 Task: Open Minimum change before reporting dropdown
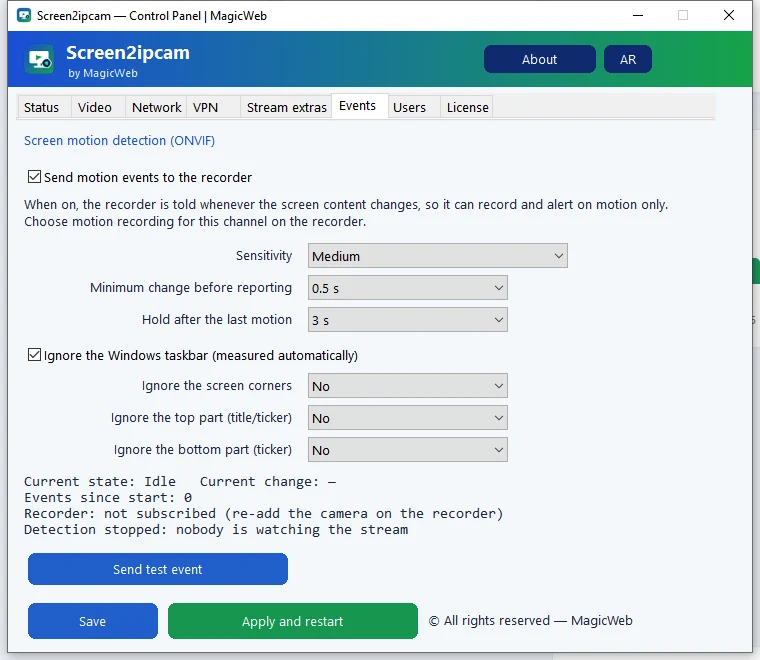[408, 288]
